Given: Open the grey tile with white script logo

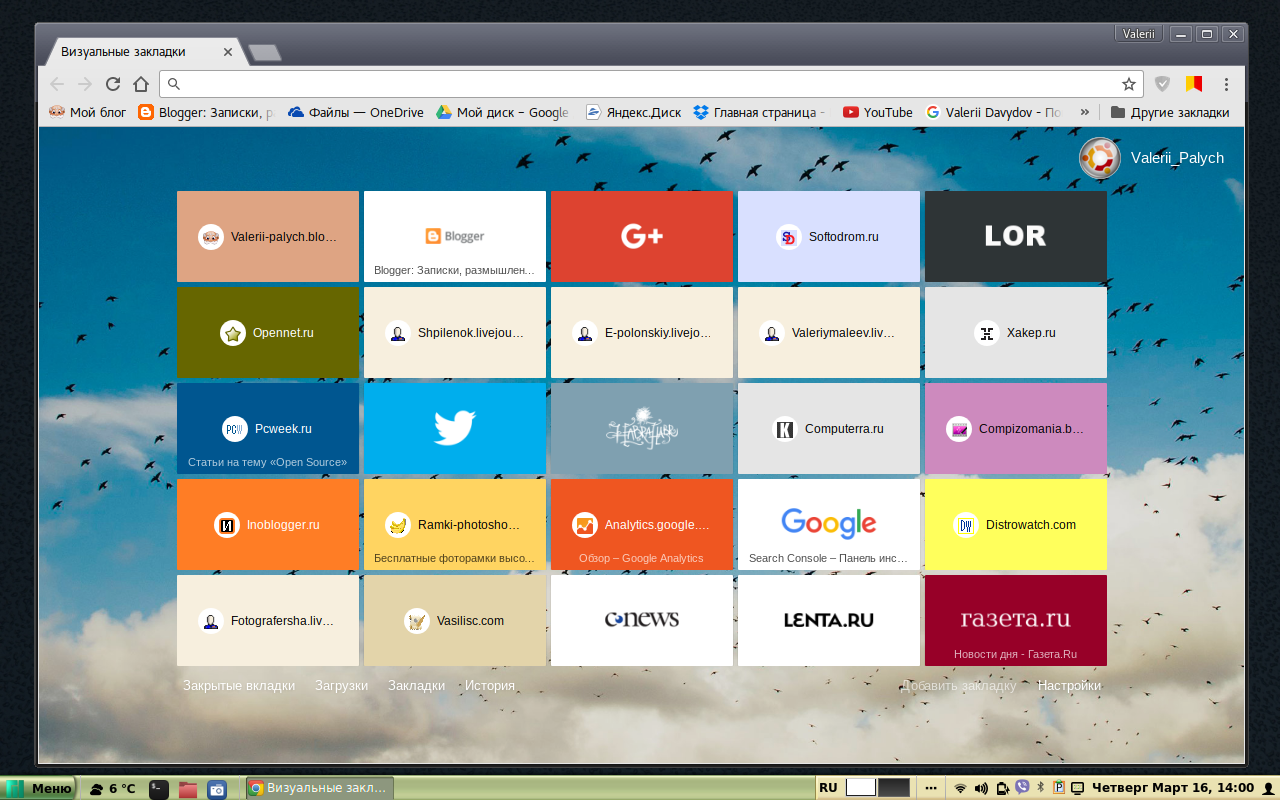Looking at the screenshot, I should click(x=642, y=429).
